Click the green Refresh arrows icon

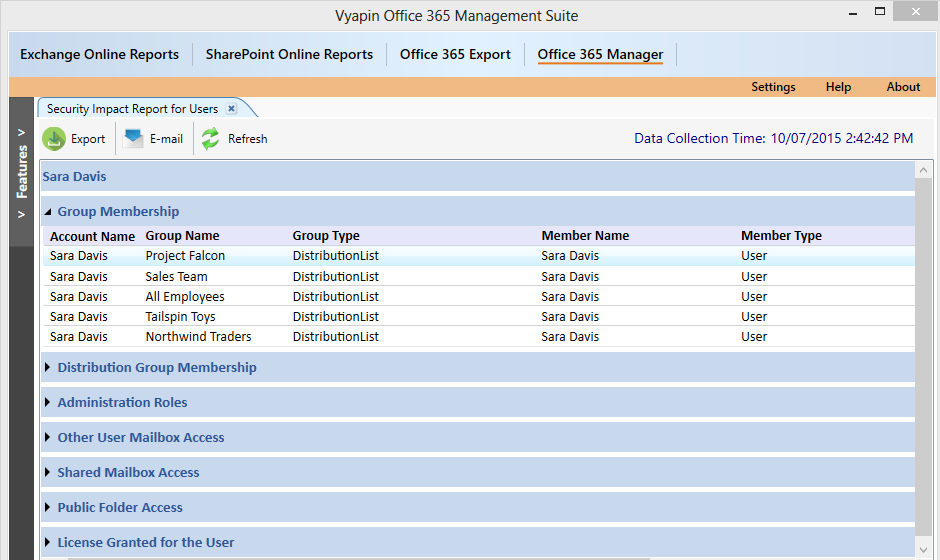click(210, 139)
